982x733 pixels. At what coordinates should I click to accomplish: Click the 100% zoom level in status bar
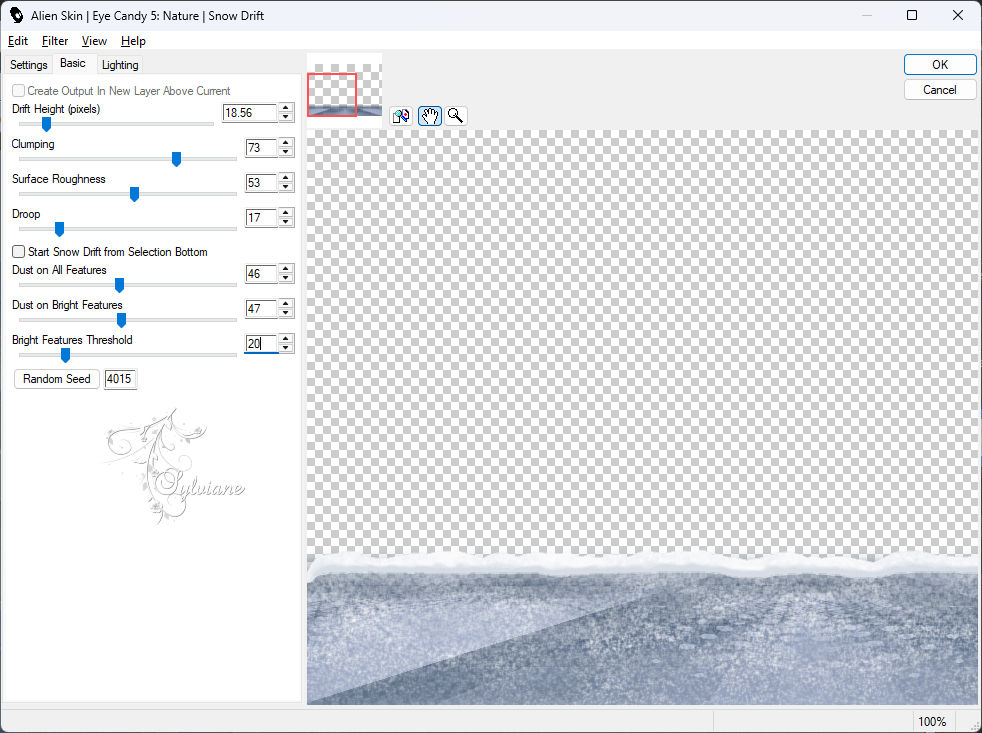pos(932,722)
